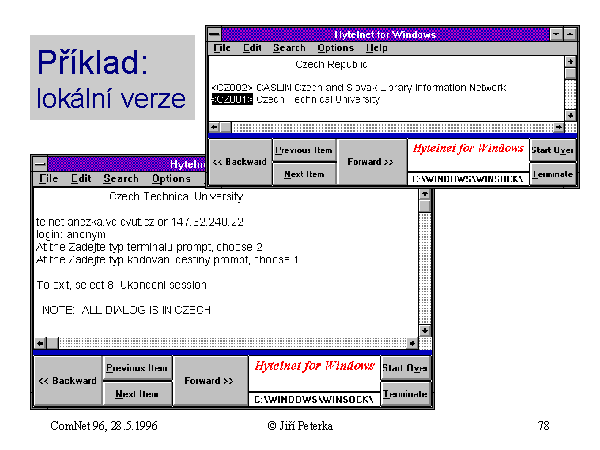Click the login: anonym line

click(x=71, y=234)
